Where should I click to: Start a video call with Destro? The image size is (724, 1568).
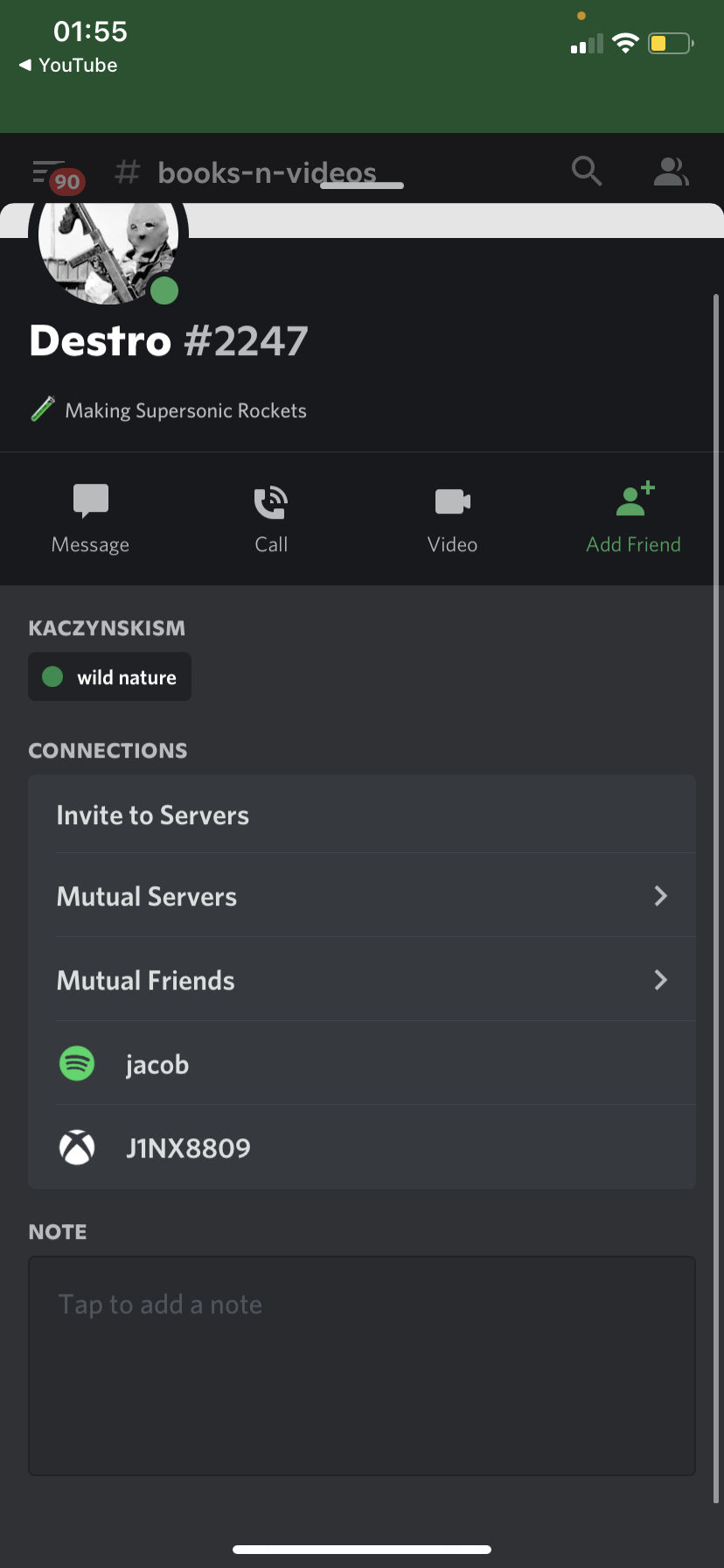452,502
